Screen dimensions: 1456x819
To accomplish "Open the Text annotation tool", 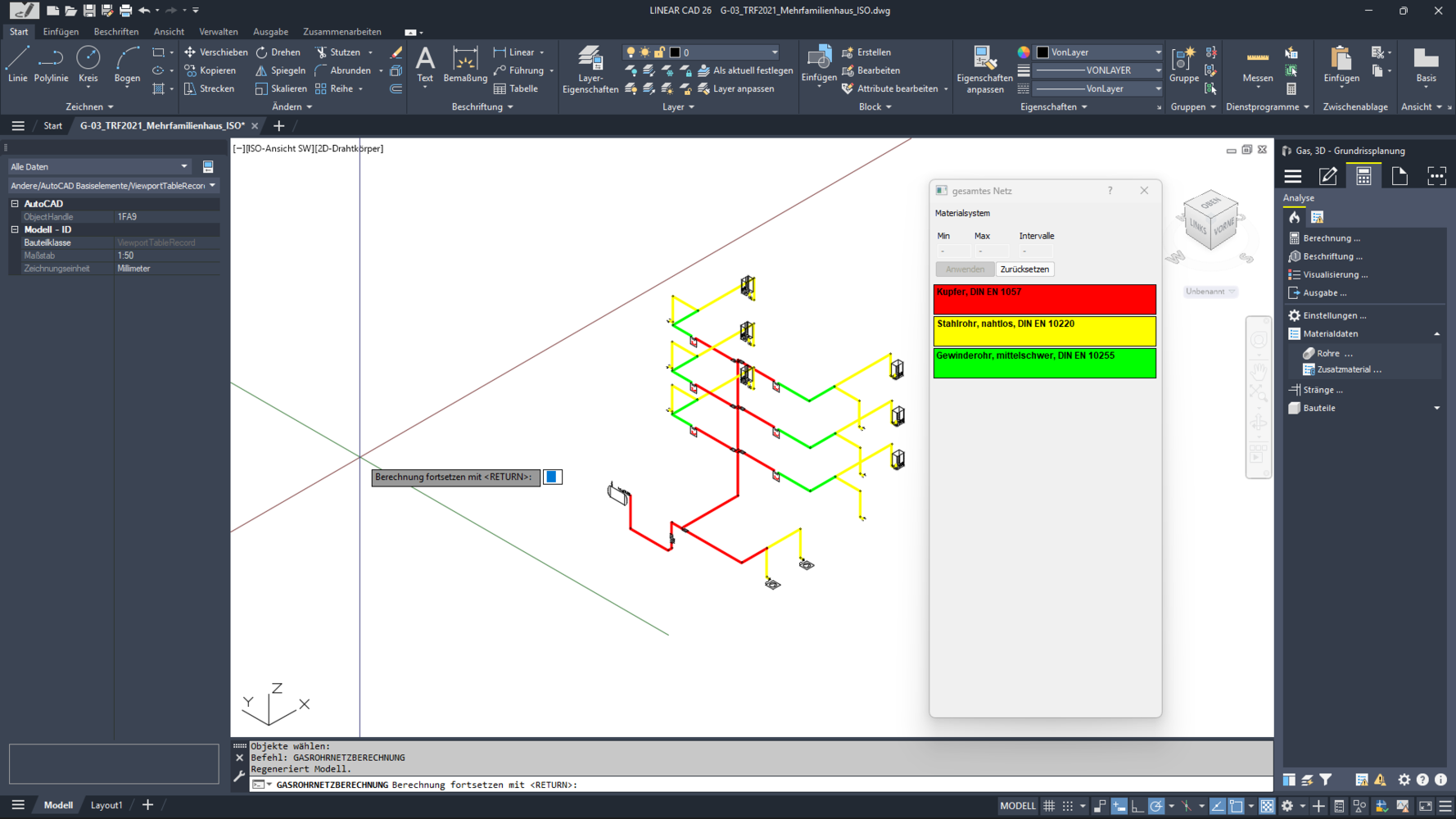I will pyautogui.click(x=424, y=65).
